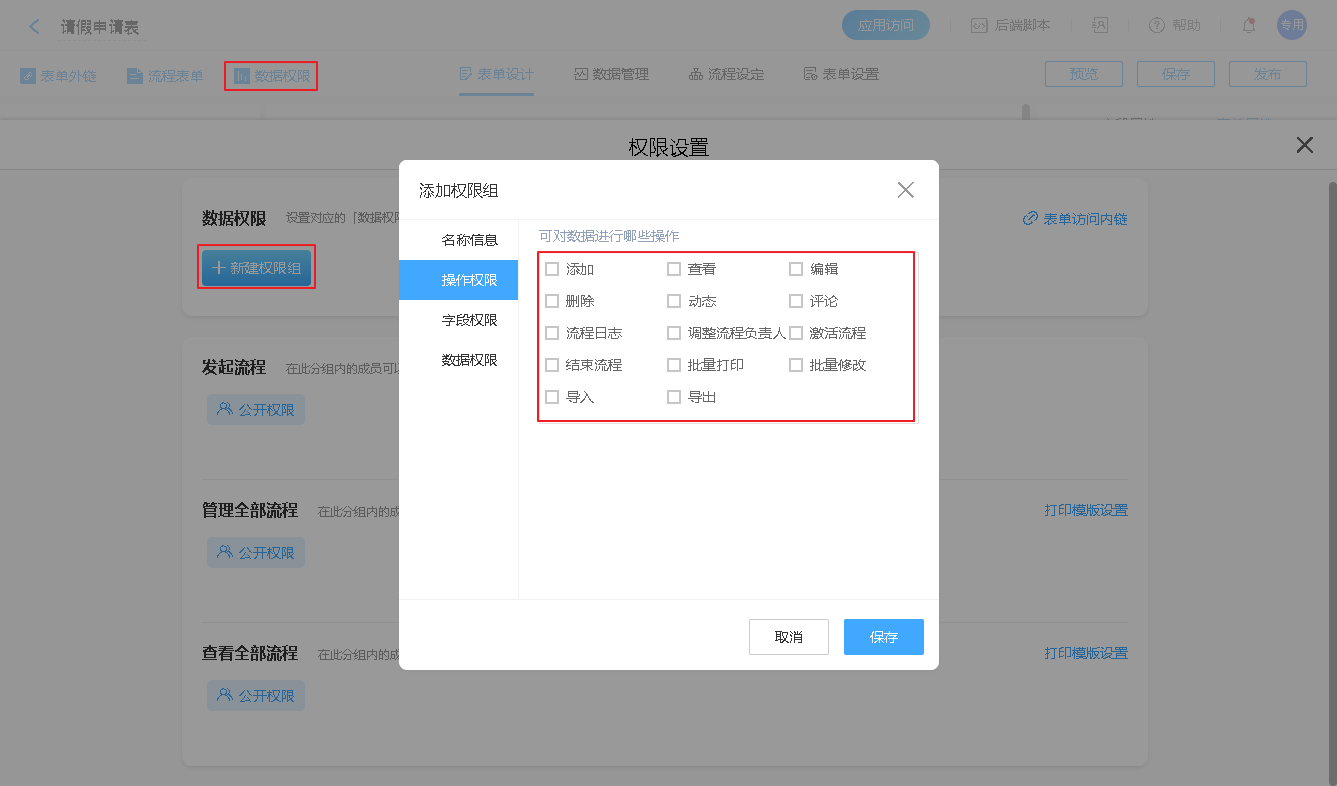The width and height of the screenshot is (1337, 786).
Task: Open the 帮助 help icon
Action: (x=1157, y=26)
